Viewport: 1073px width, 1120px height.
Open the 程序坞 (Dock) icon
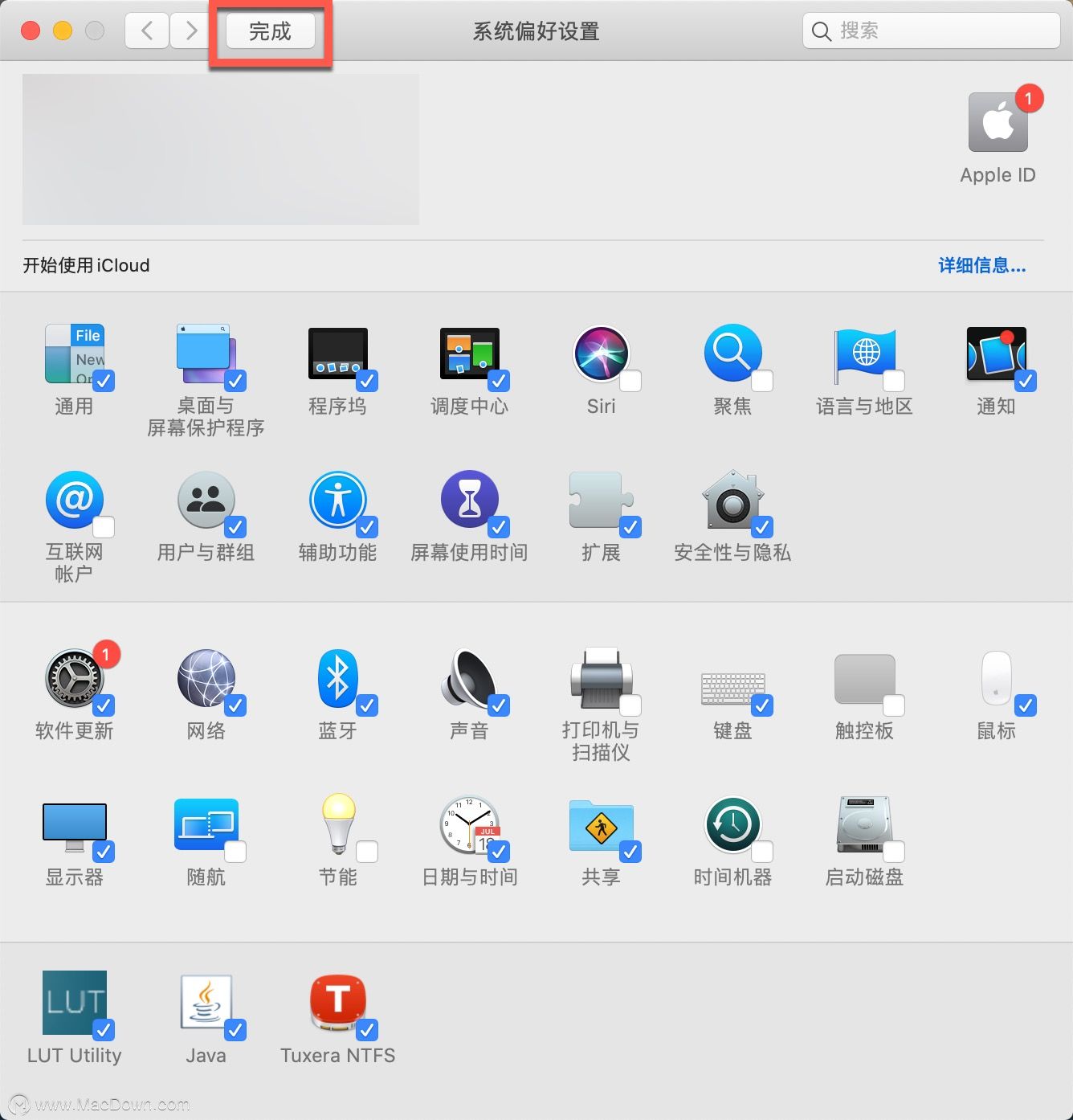point(337,354)
